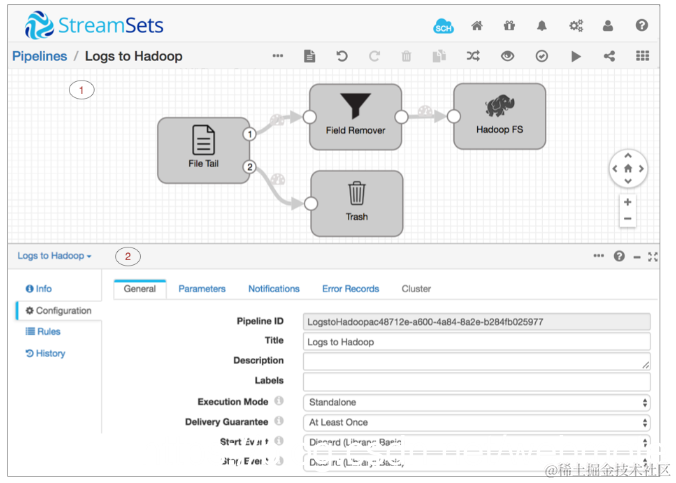The height and width of the screenshot is (483, 676).
Task: Switch to the Notifications tab
Action: (x=274, y=289)
